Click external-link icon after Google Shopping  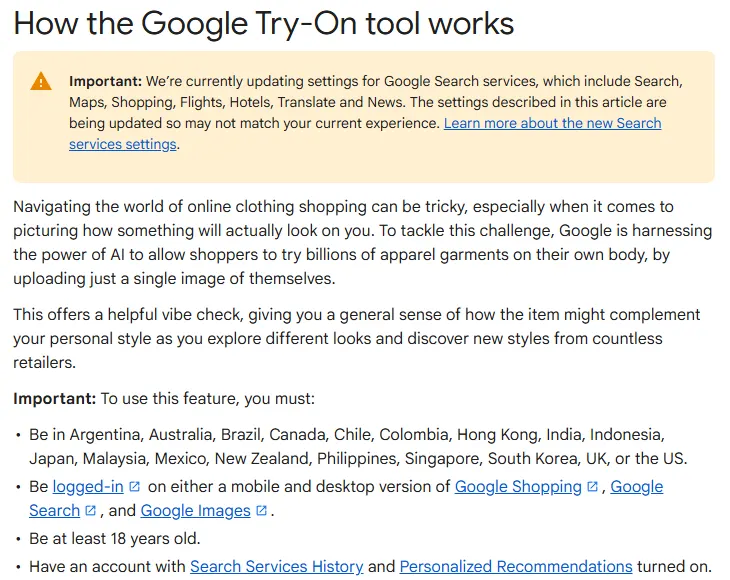click(x=592, y=486)
